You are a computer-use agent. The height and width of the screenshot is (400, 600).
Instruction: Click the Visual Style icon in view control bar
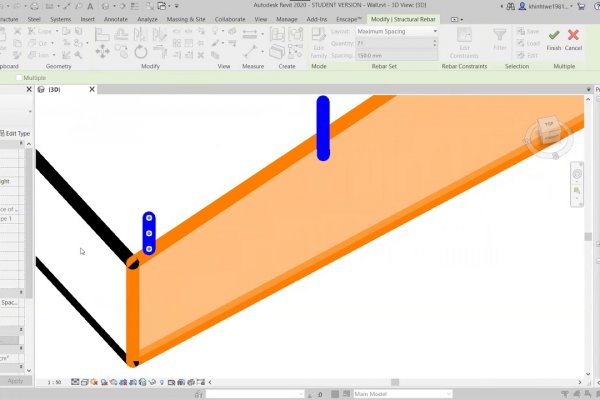[85, 382]
